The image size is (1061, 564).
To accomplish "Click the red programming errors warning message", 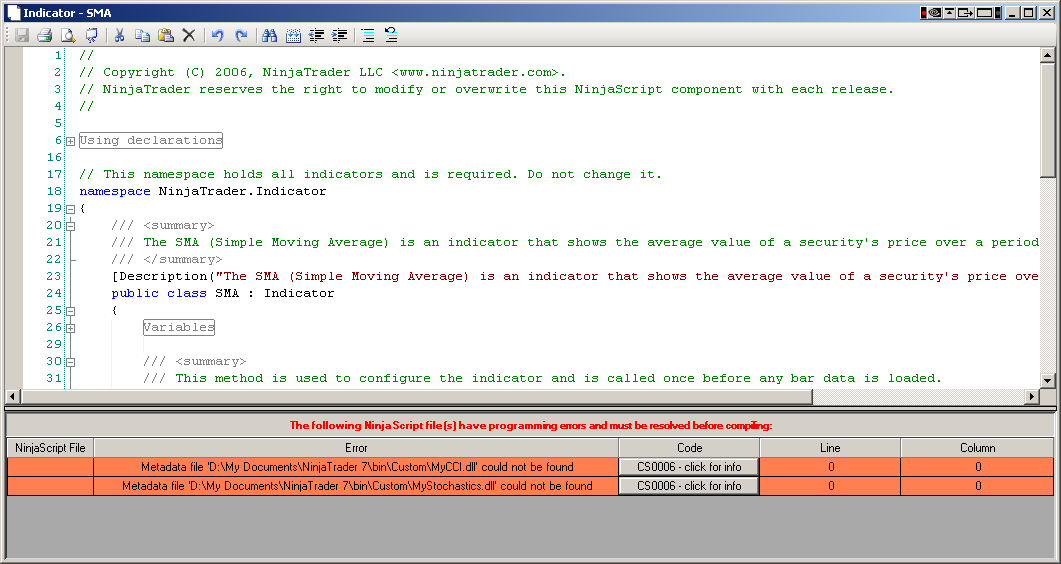I will (531, 425).
